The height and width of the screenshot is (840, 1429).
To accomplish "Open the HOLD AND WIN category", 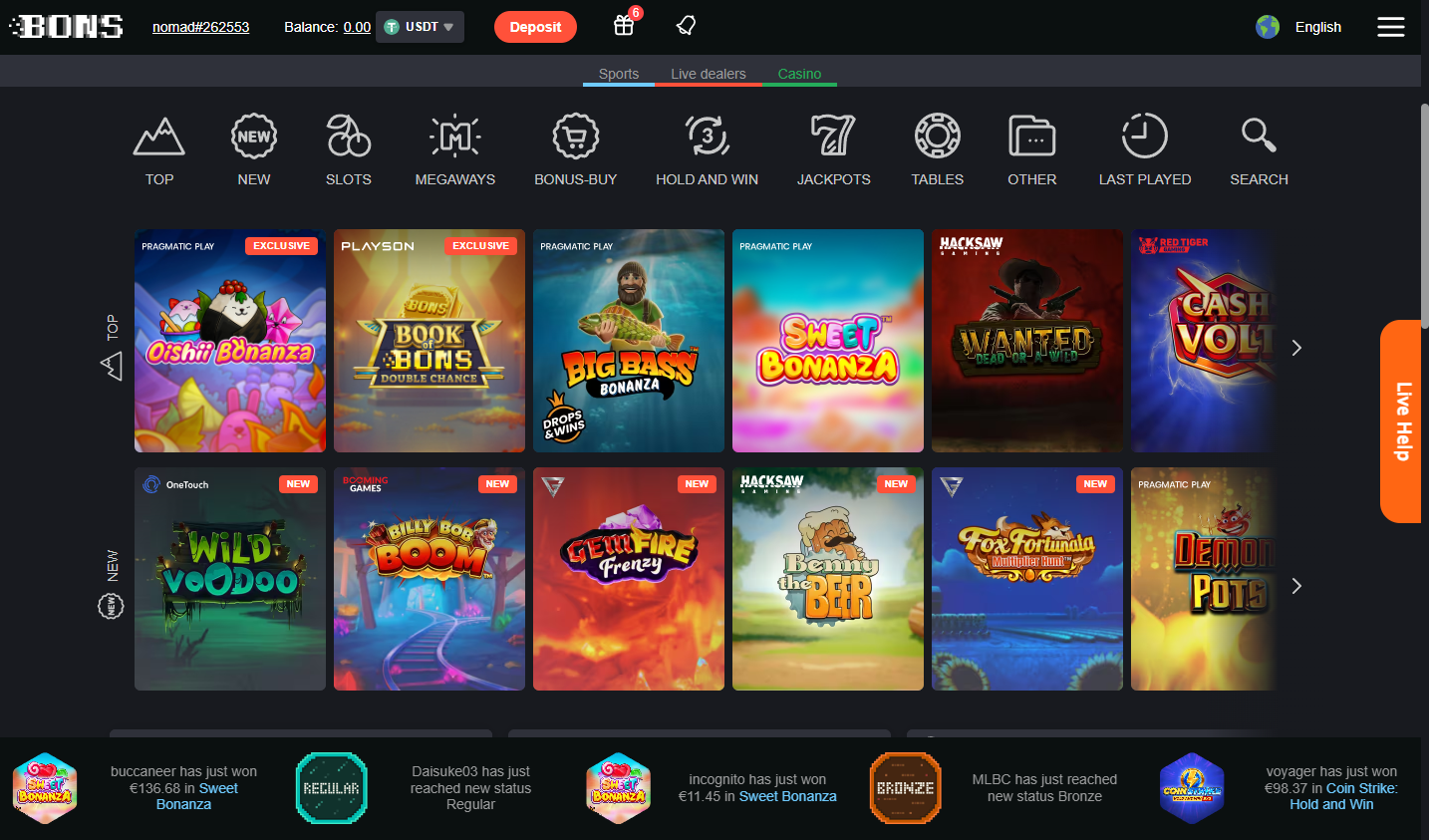I will (x=708, y=150).
